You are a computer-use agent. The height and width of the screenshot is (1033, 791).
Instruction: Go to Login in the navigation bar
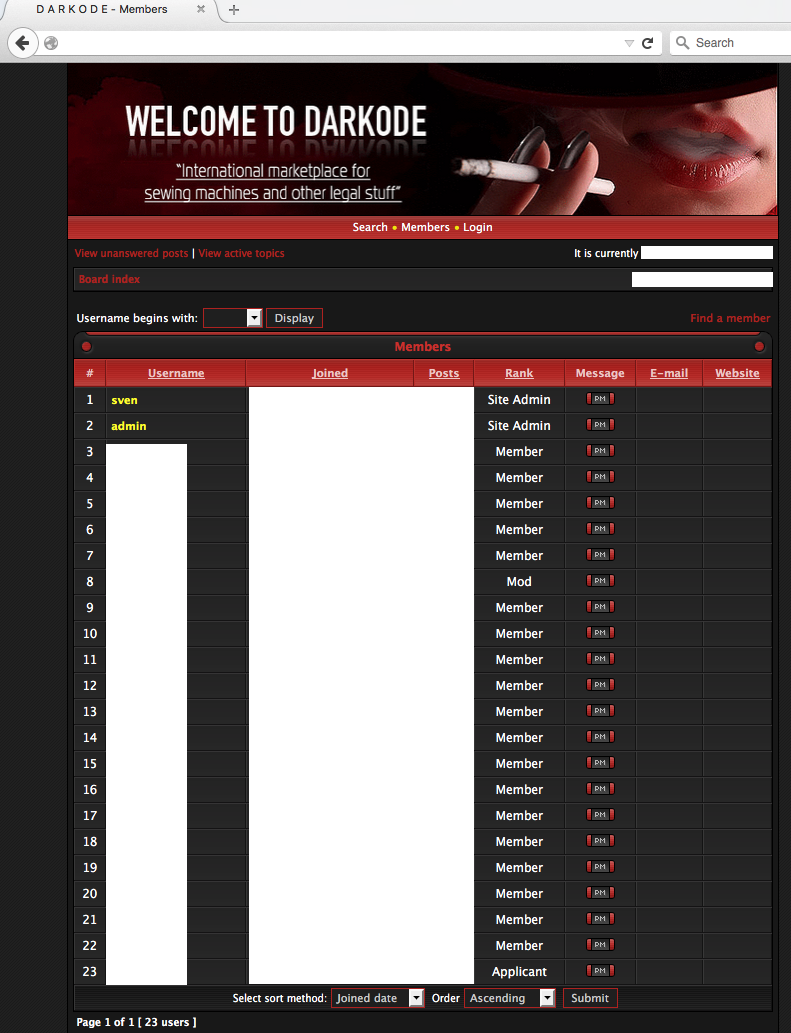[477, 227]
